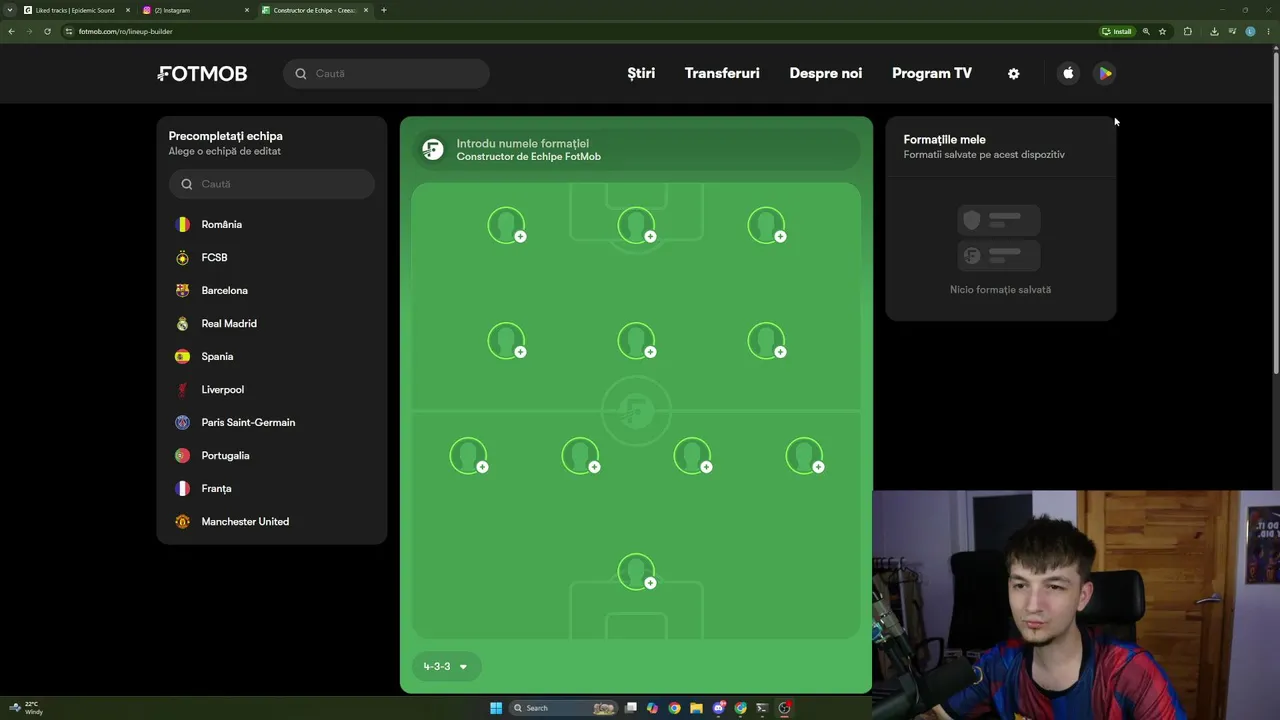This screenshot has height=720, width=1280.
Task: Add a player to the left centre-back slot
Action: [581, 456]
